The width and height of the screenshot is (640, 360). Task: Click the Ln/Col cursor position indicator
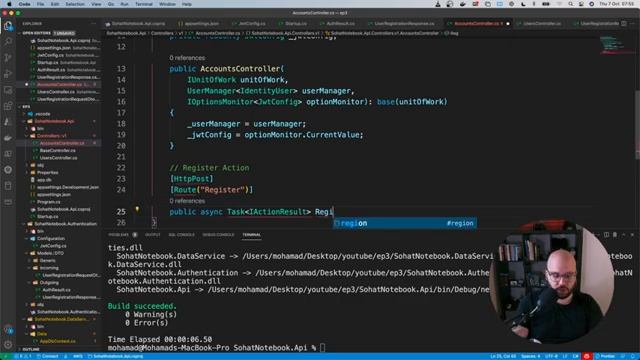[502, 356]
